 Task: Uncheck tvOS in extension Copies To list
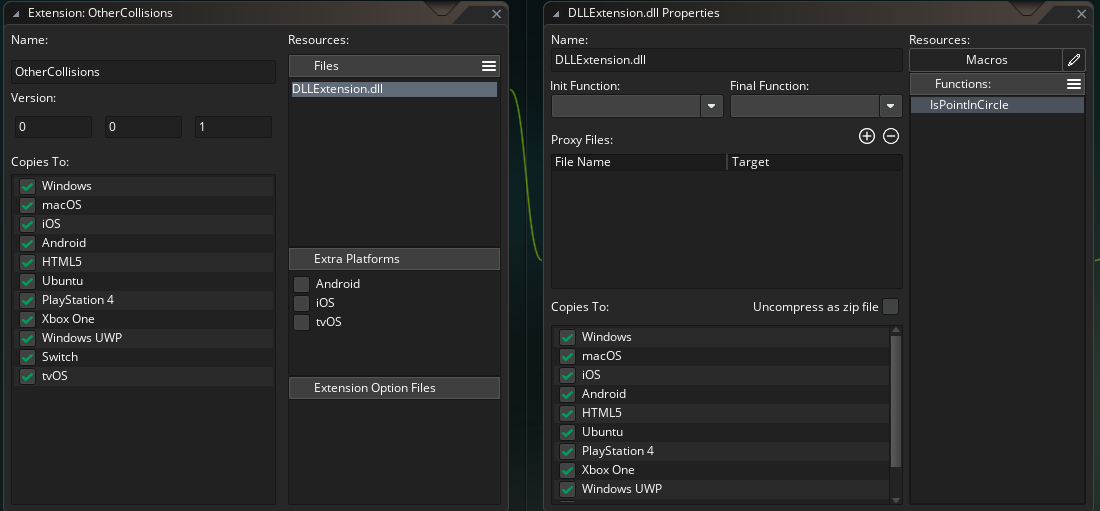pyautogui.click(x=27, y=376)
